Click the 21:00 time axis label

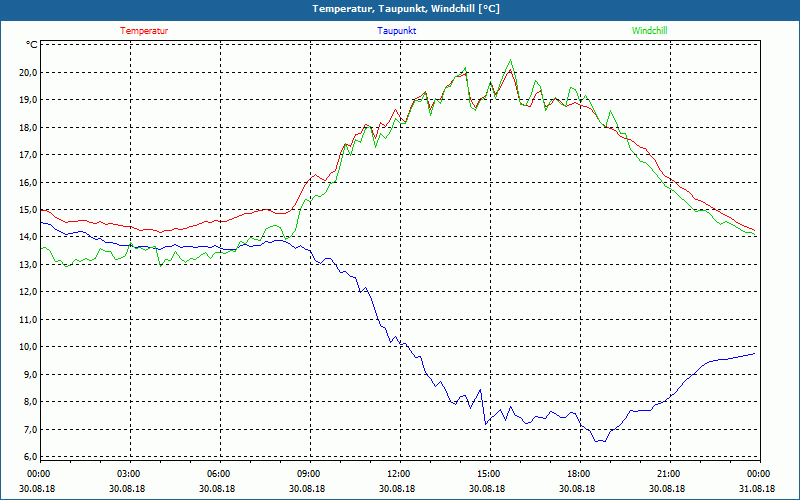tap(668, 474)
